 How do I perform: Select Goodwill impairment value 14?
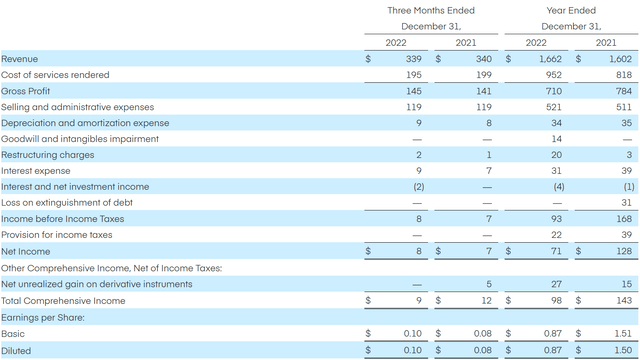(x=557, y=139)
